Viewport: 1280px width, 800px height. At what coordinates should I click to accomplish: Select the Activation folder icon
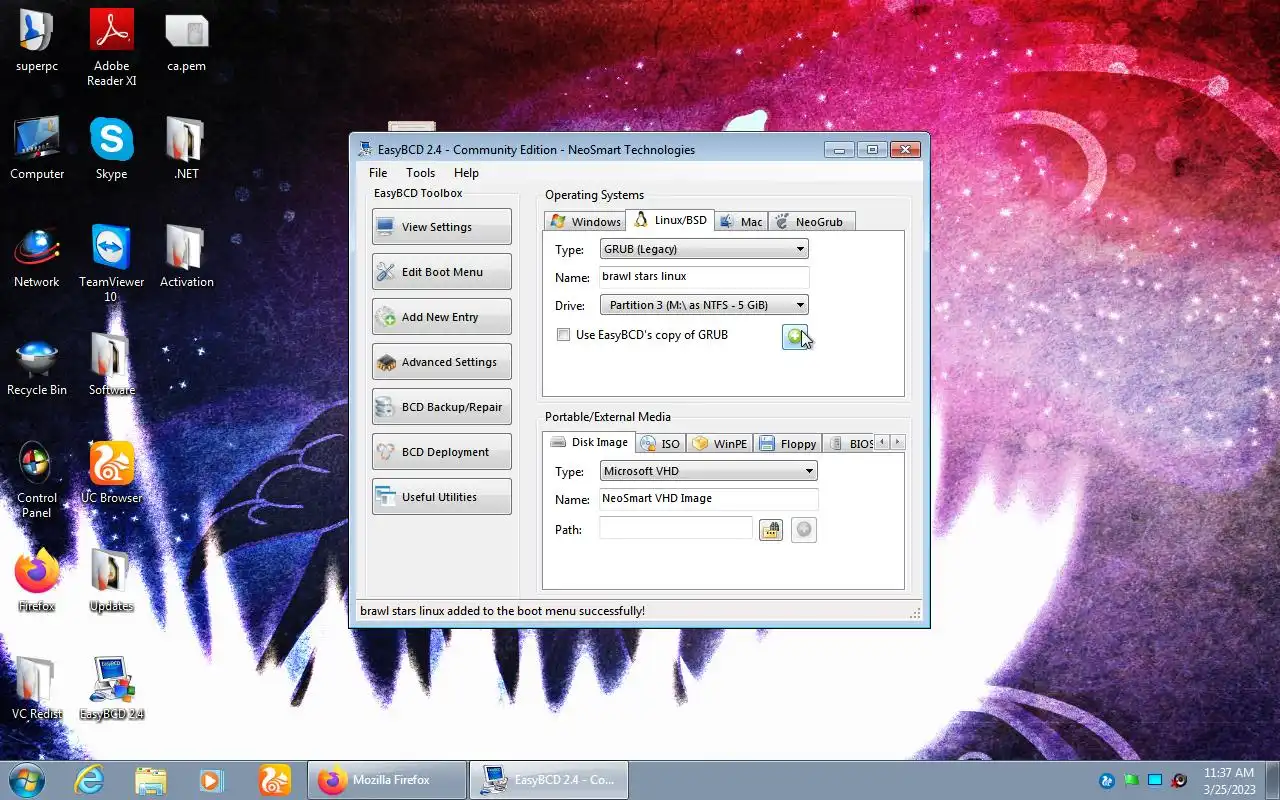coord(187,257)
